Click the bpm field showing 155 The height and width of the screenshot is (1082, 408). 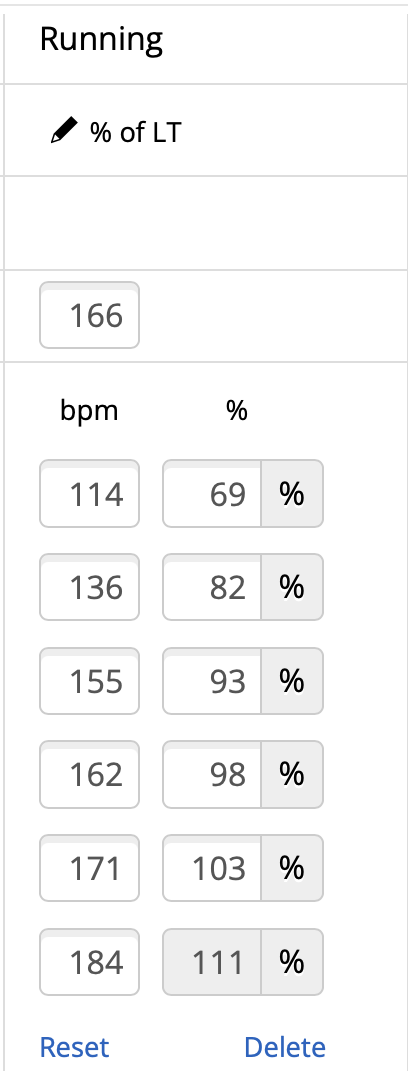pyautogui.click(x=90, y=681)
